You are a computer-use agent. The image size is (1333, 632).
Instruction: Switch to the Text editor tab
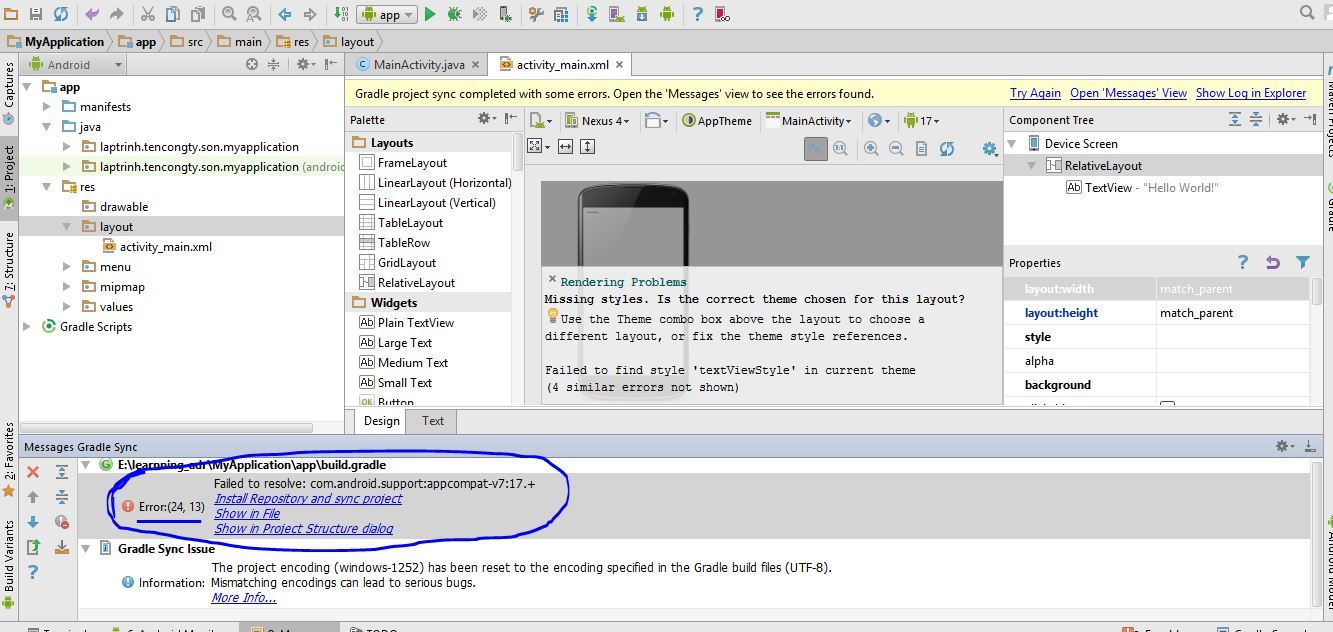coord(432,421)
